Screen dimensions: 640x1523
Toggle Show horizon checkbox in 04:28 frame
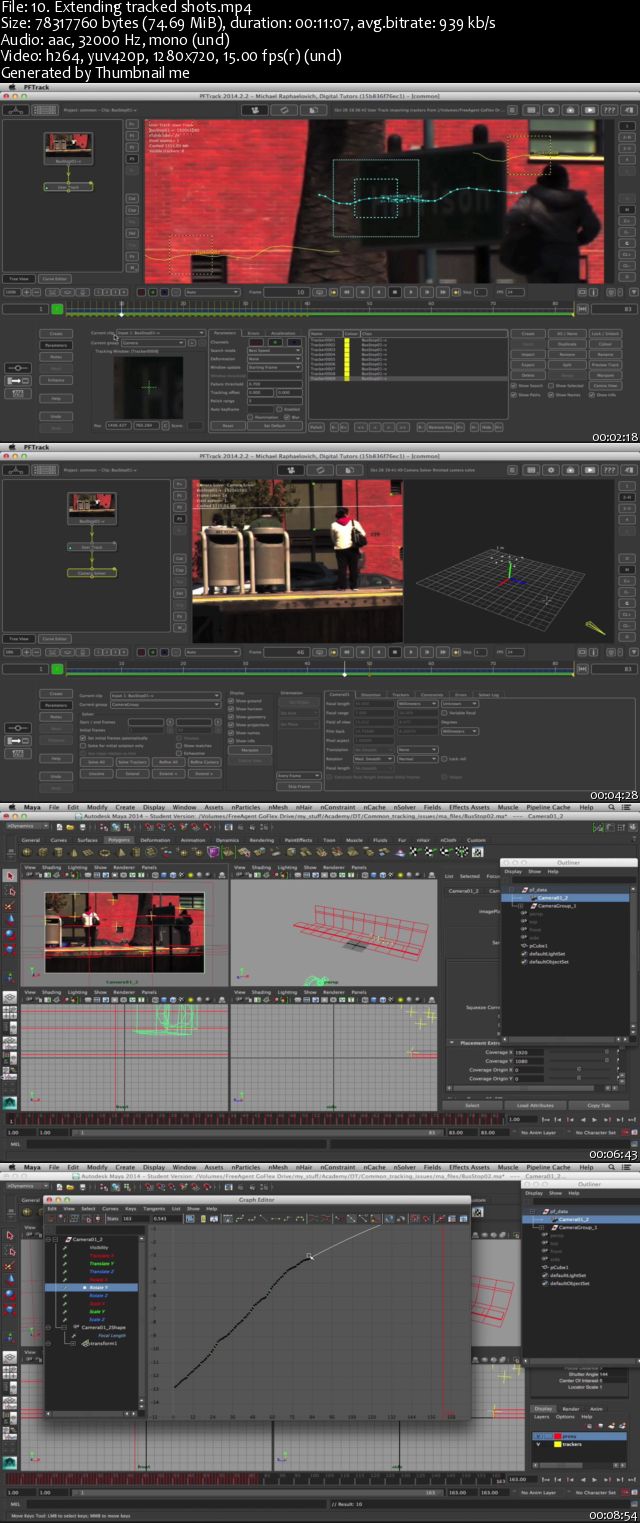point(230,709)
